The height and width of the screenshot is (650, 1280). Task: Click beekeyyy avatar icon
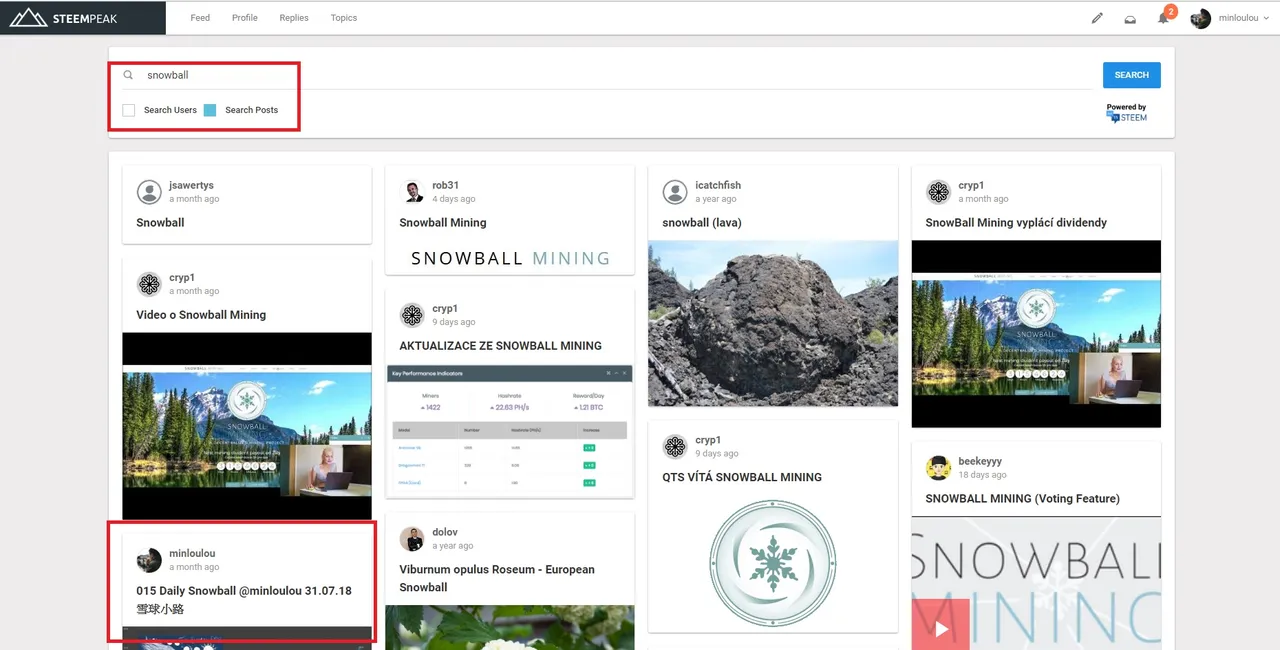(938, 468)
